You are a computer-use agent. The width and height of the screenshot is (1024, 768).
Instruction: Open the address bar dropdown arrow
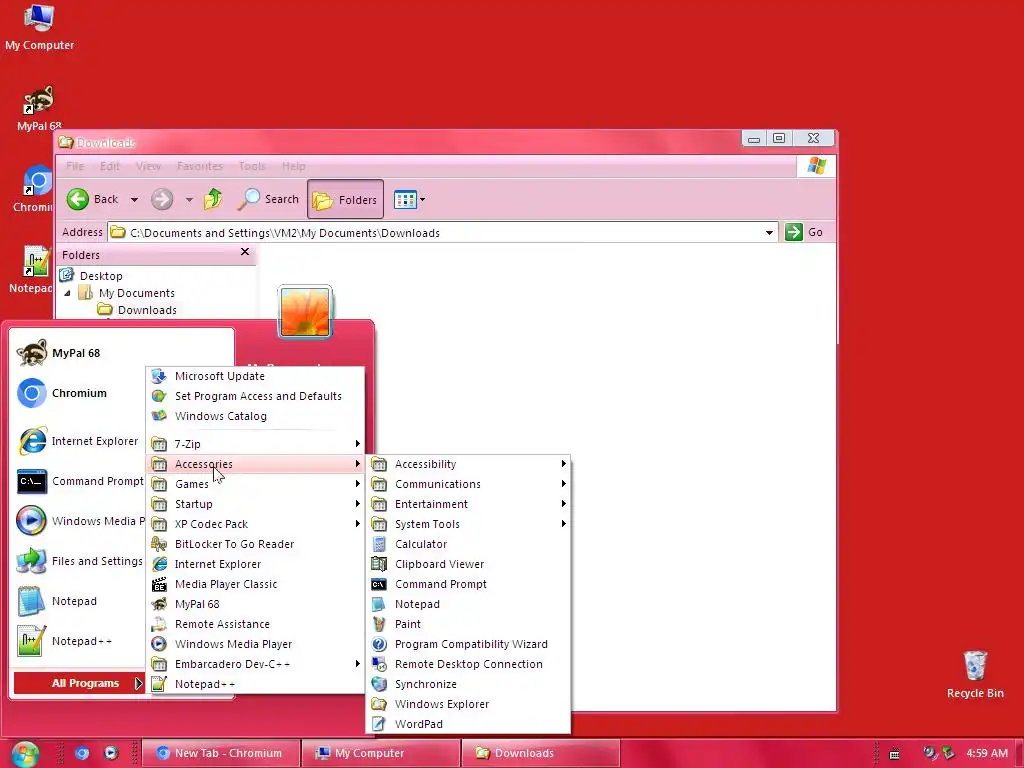[769, 232]
